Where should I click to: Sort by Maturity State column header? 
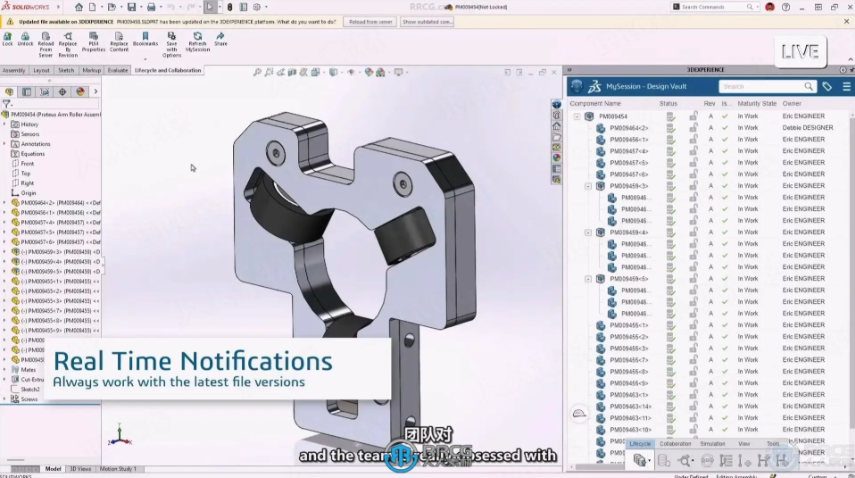coord(757,104)
